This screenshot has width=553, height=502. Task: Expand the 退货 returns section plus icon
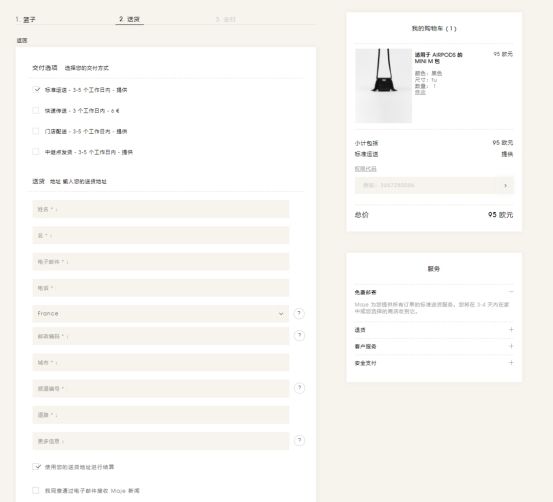511,329
